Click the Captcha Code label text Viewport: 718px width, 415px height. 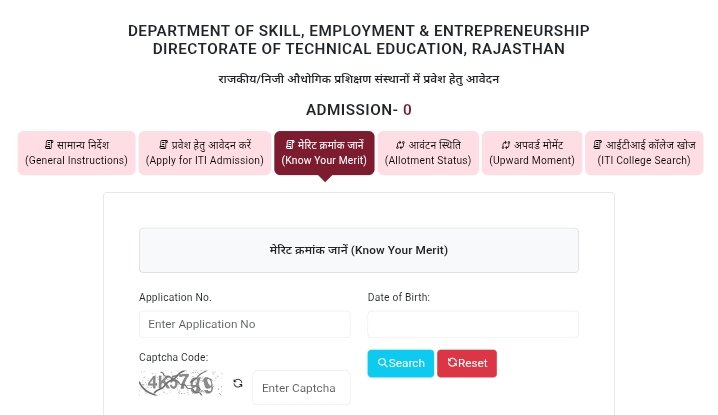coord(174,357)
